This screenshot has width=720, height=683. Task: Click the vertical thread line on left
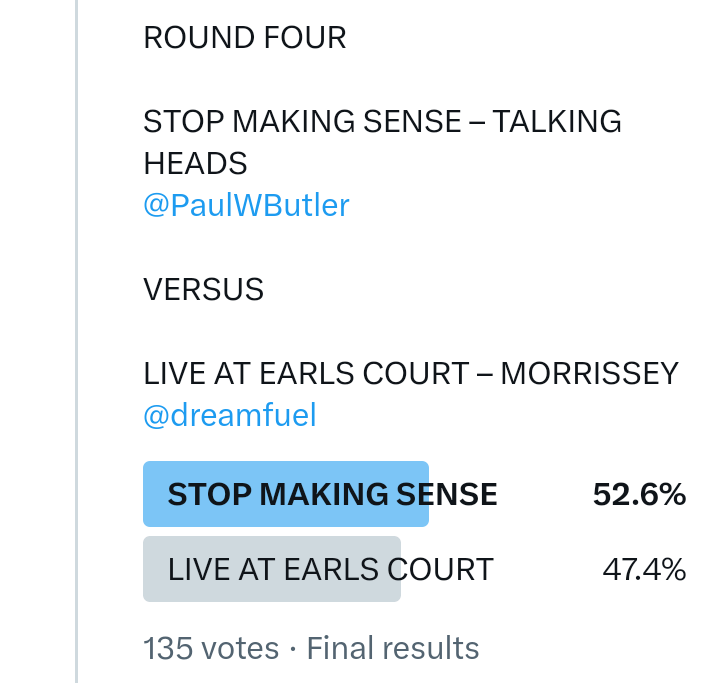(x=76, y=340)
